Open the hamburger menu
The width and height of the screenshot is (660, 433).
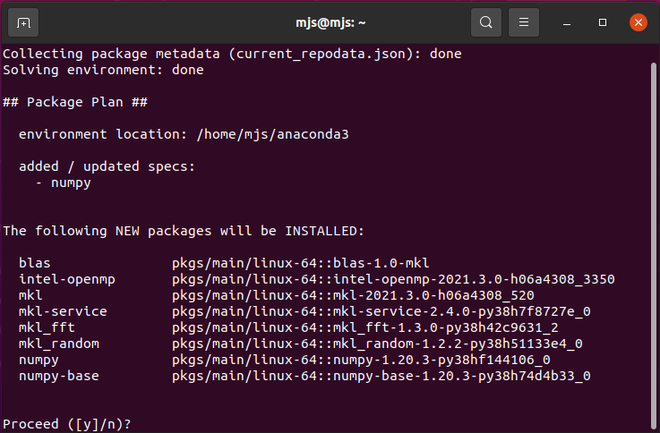pos(524,22)
